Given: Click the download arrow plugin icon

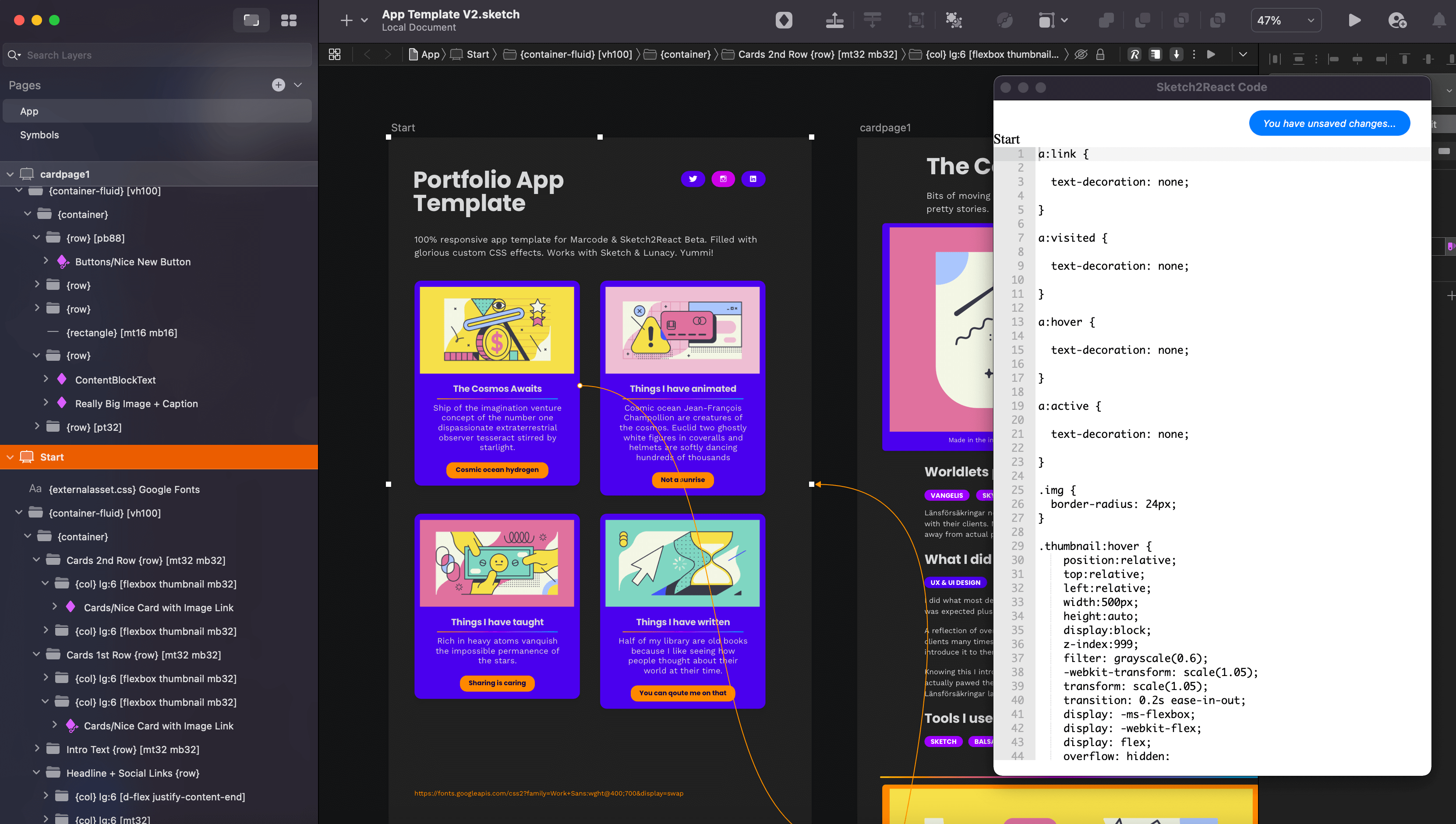Looking at the screenshot, I should tap(1176, 54).
